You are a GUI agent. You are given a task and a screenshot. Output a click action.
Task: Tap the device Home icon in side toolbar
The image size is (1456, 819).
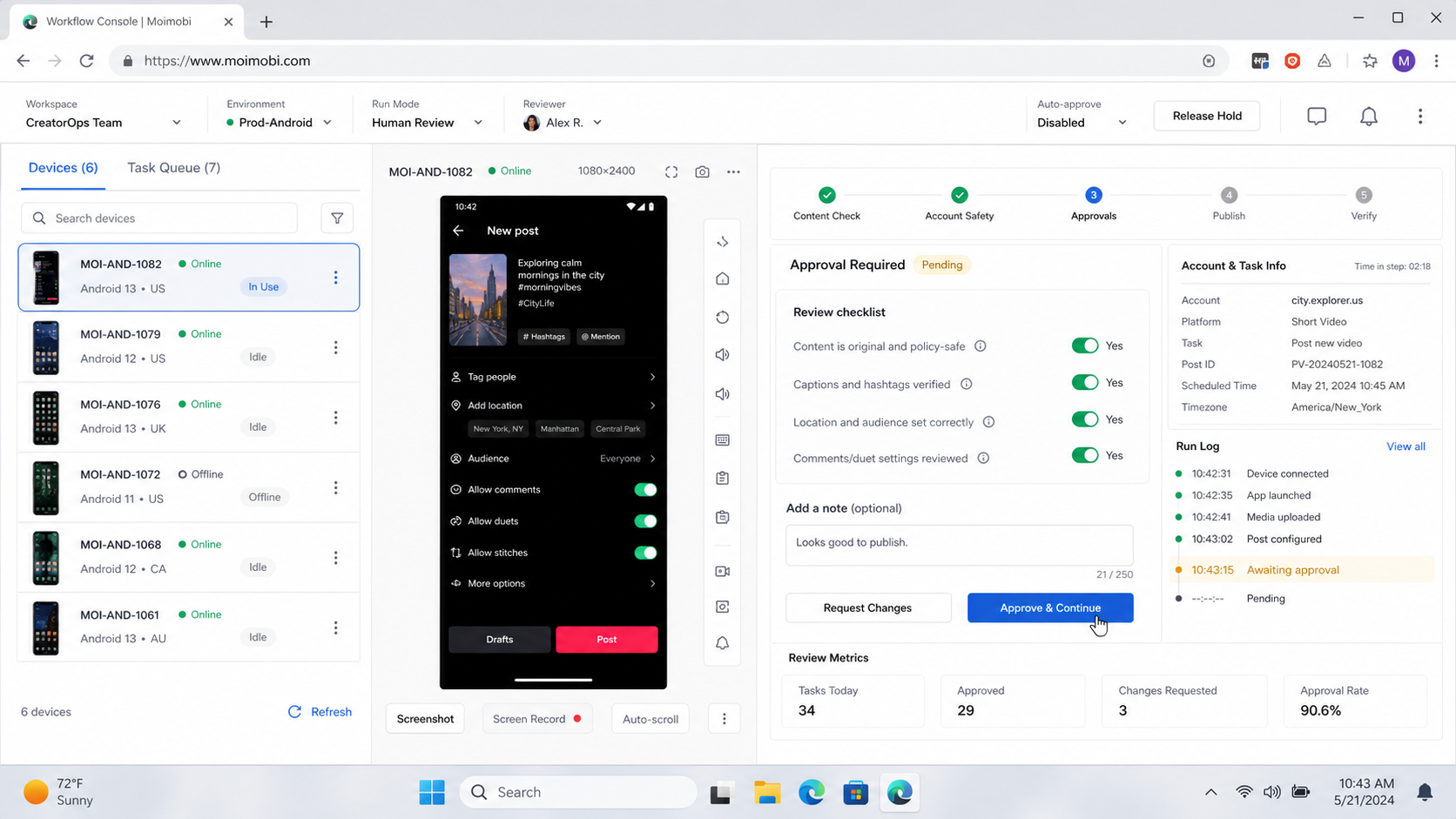click(722, 279)
